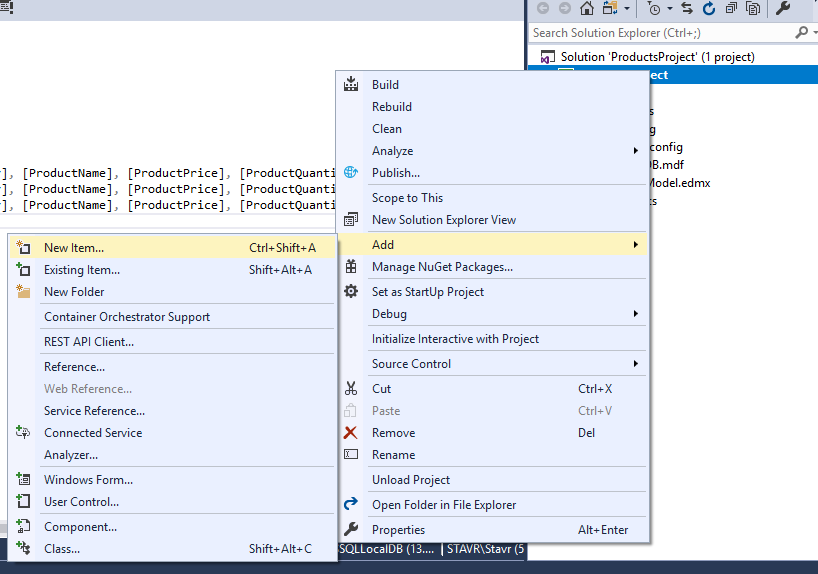Image resolution: width=818 pixels, height=574 pixels.
Task: Click the red X Remove icon
Action: point(351,433)
